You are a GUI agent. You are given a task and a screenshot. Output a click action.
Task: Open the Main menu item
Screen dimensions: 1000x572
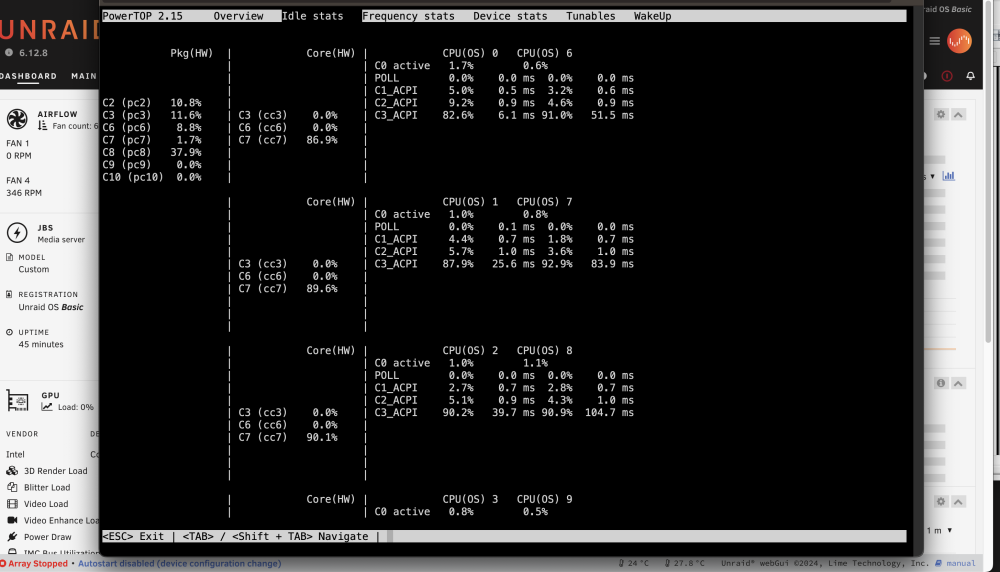pyautogui.click(x=84, y=76)
